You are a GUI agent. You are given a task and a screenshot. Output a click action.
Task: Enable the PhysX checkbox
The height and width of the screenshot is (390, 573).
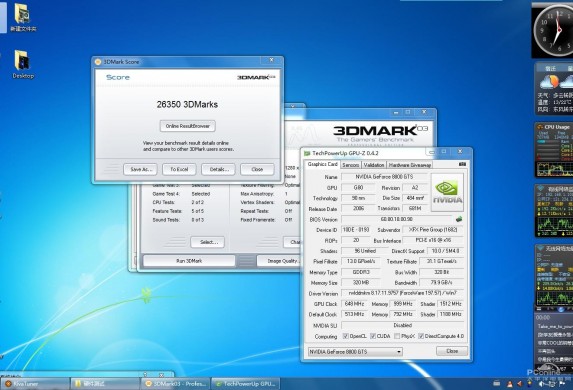click(397, 336)
